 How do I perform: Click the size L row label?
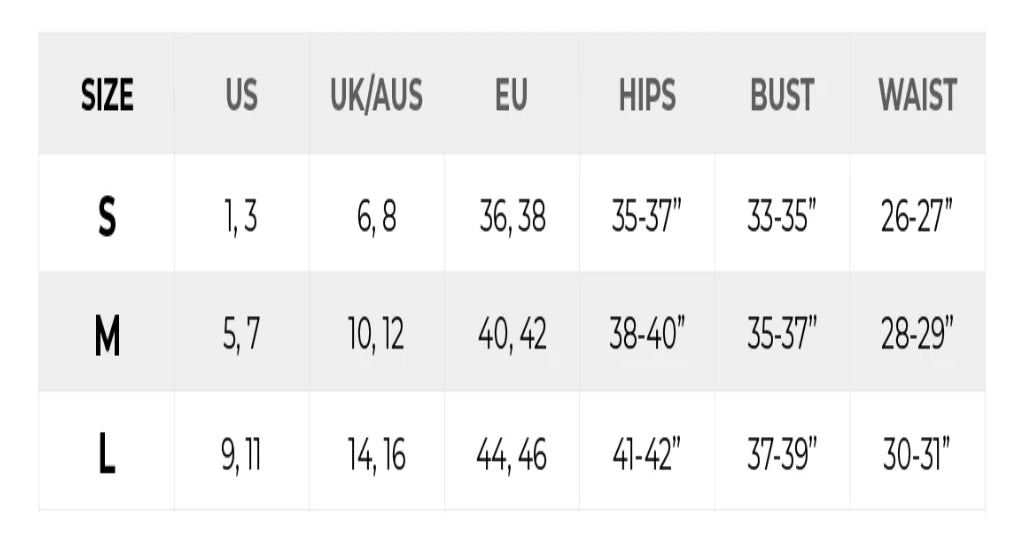point(107,455)
